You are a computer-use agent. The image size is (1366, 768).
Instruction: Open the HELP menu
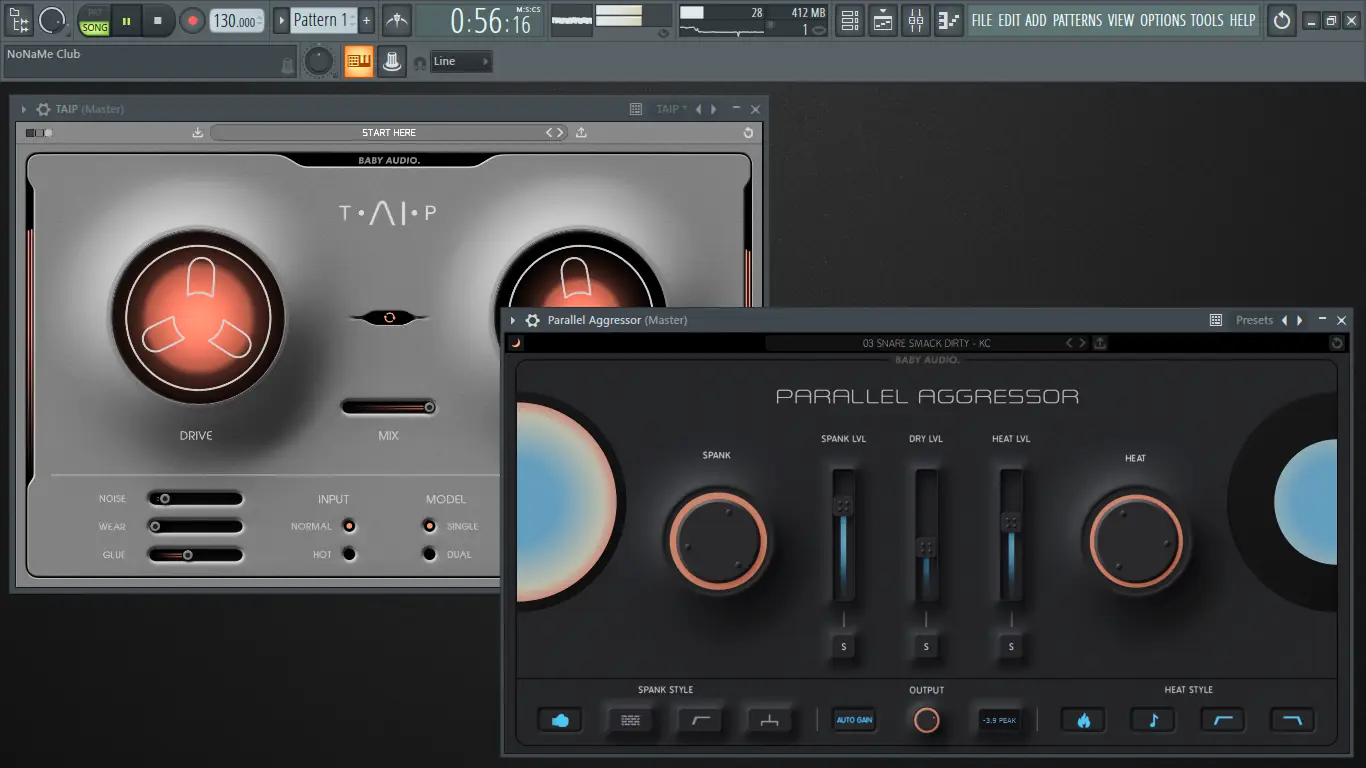coord(1242,20)
